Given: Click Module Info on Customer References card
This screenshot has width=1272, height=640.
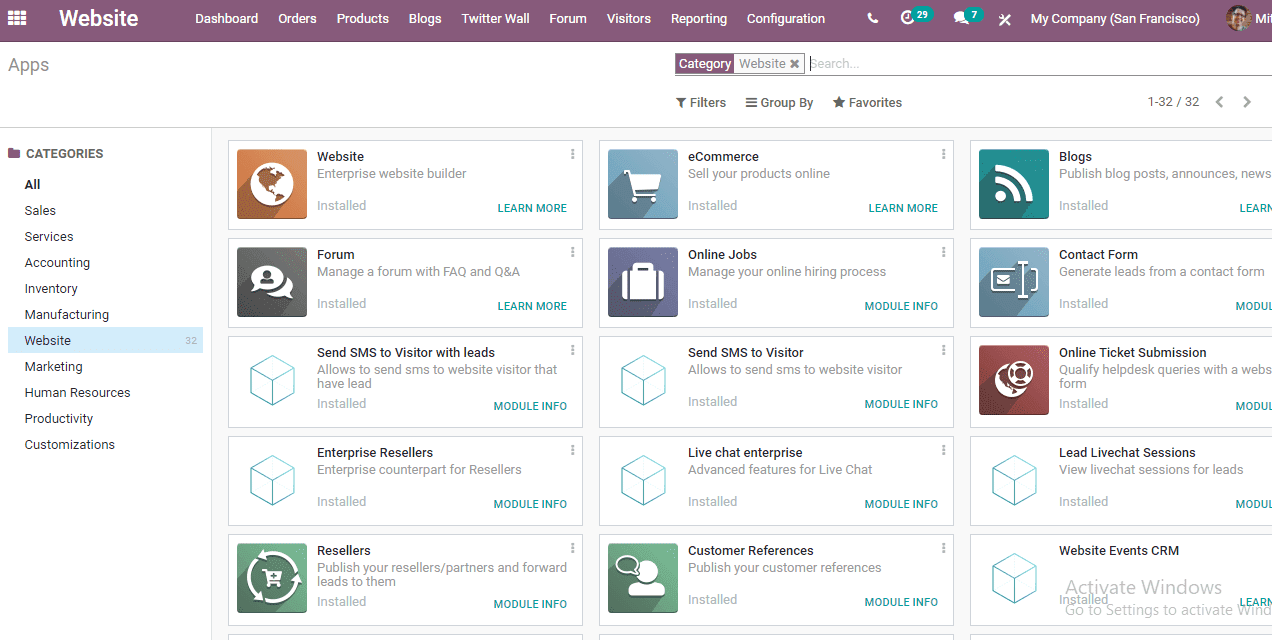Looking at the screenshot, I should pos(901,602).
